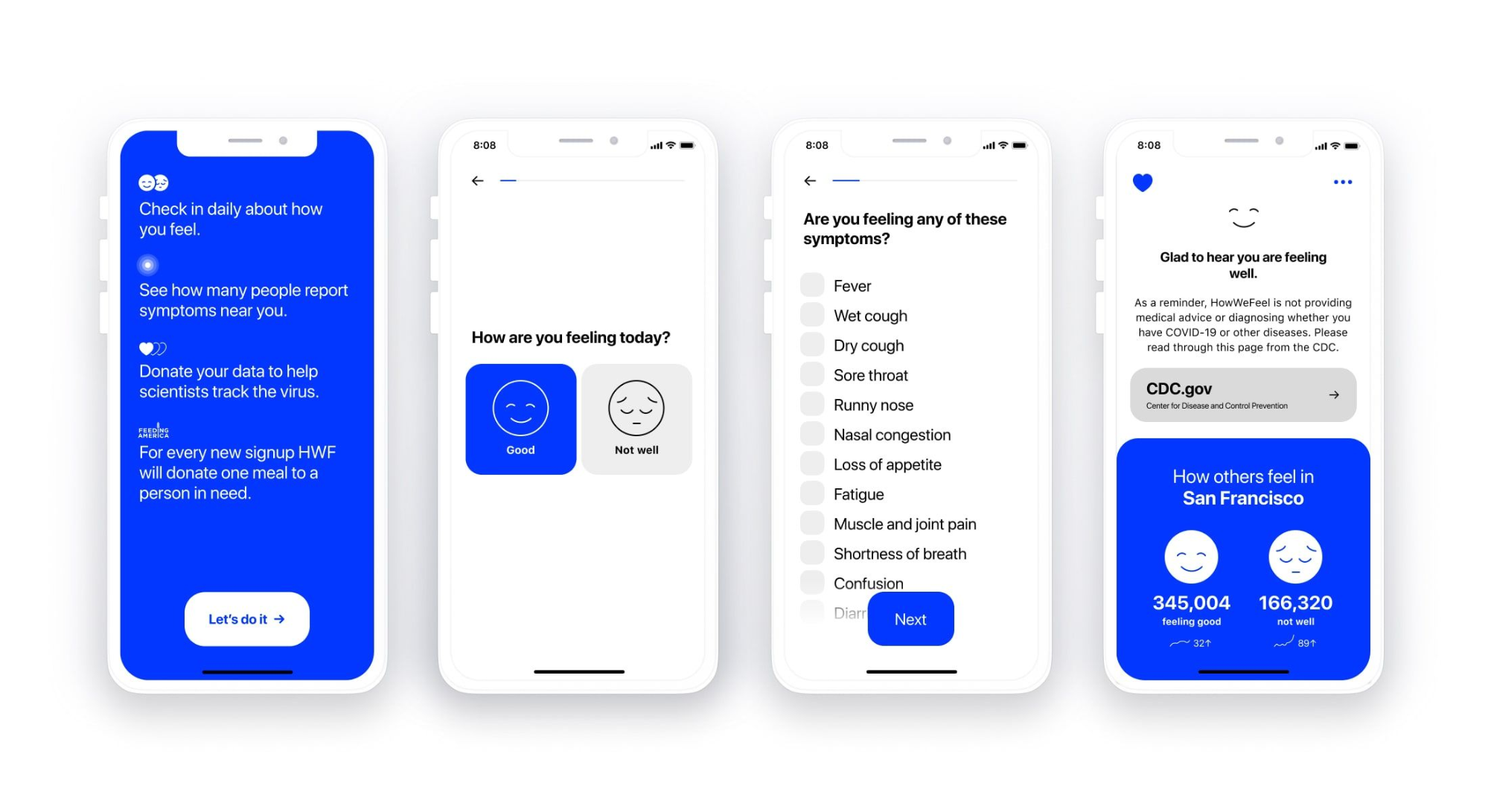Screen dimensions: 1488x812
Task: Click the 'Next' button on symptoms screen
Action: click(x=909, y=618)
